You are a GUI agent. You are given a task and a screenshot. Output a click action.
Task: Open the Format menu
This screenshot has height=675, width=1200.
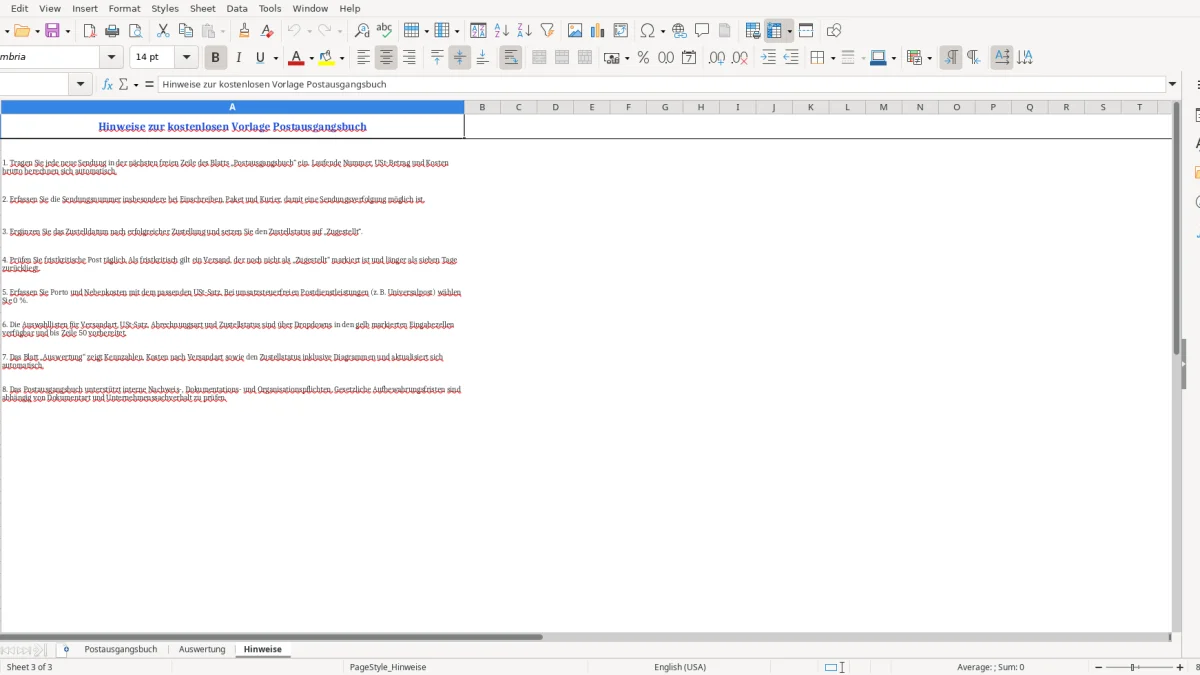125,8
